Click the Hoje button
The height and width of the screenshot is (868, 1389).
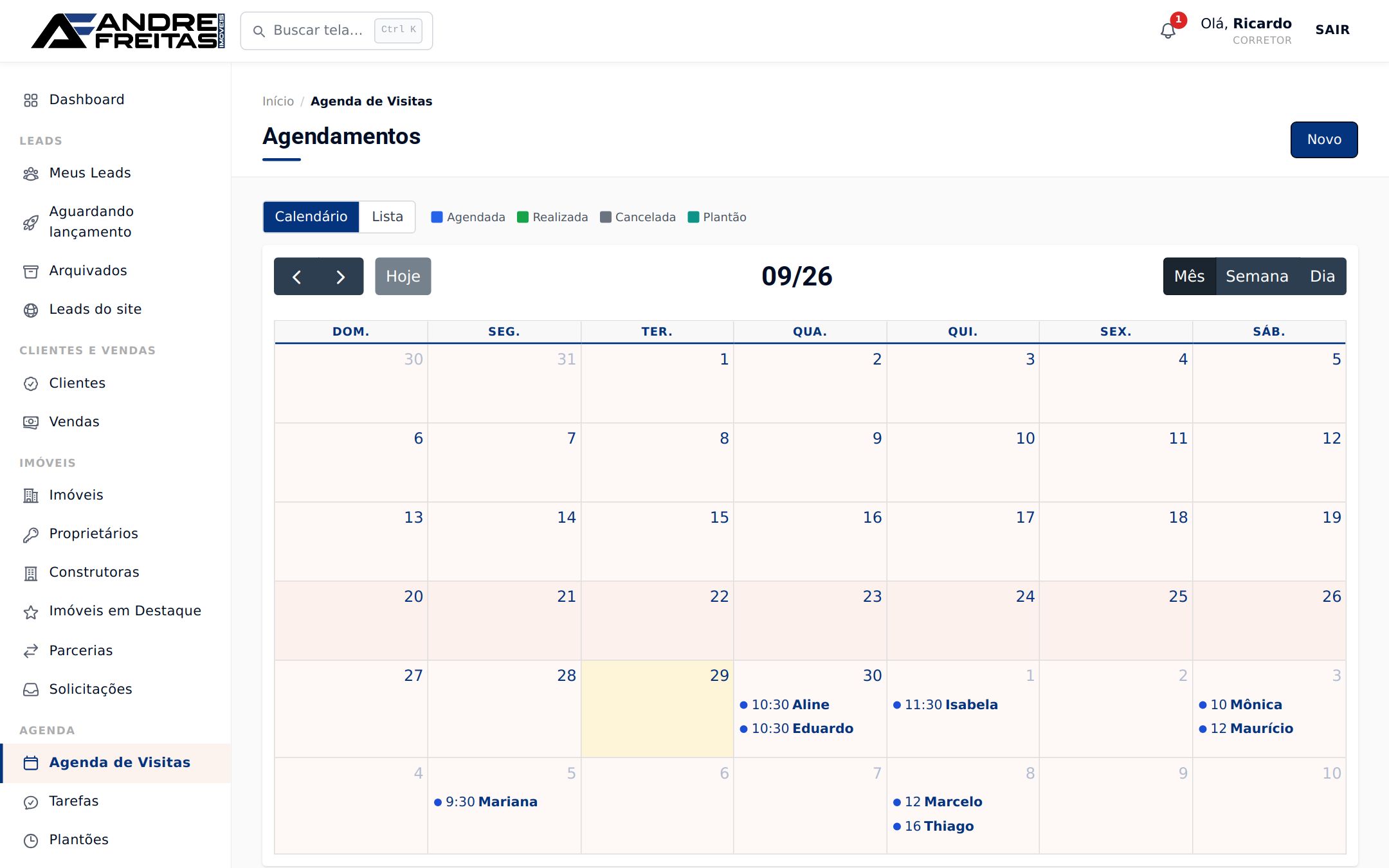(403, 276)
